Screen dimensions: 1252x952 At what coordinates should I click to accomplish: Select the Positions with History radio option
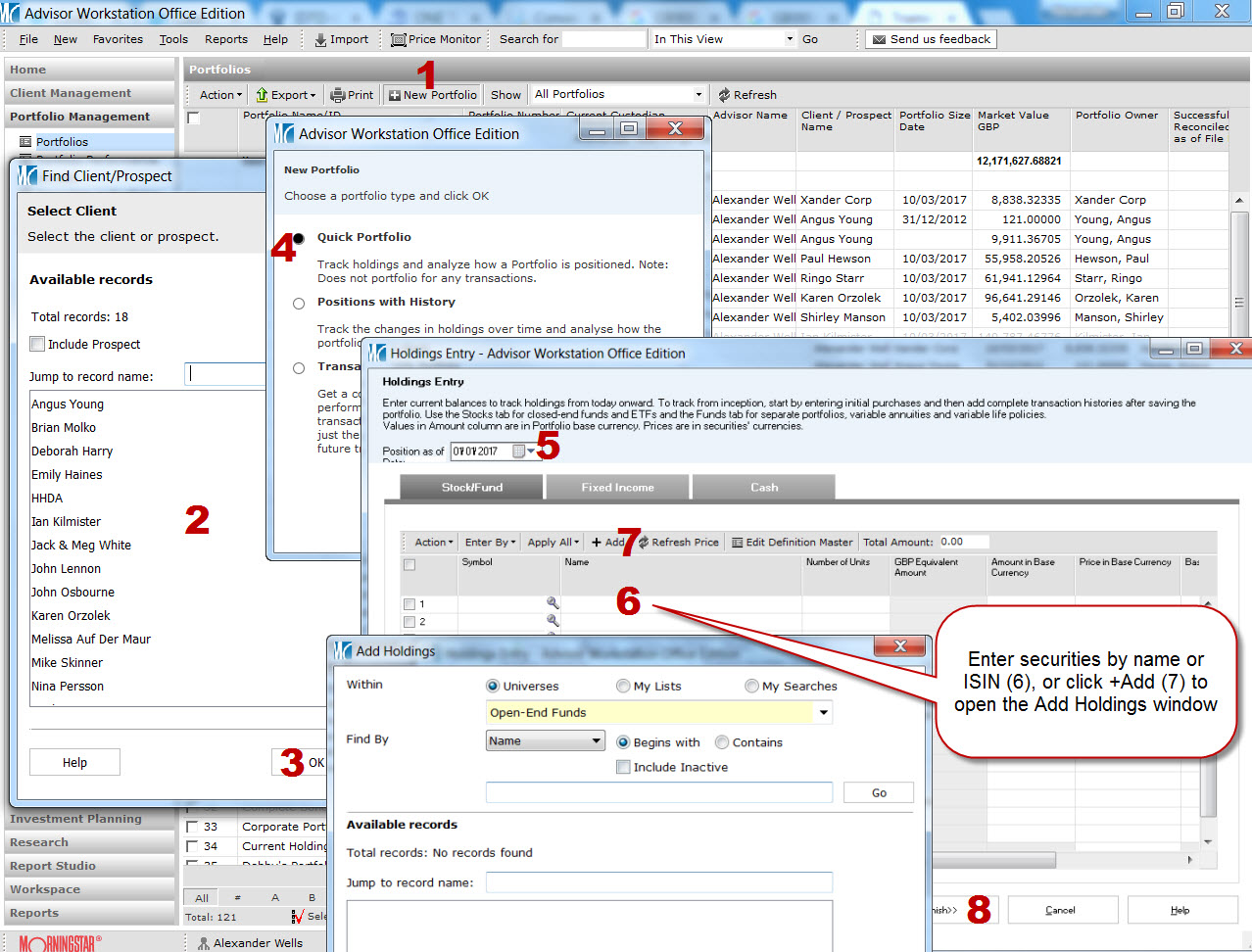pos(299,303)
